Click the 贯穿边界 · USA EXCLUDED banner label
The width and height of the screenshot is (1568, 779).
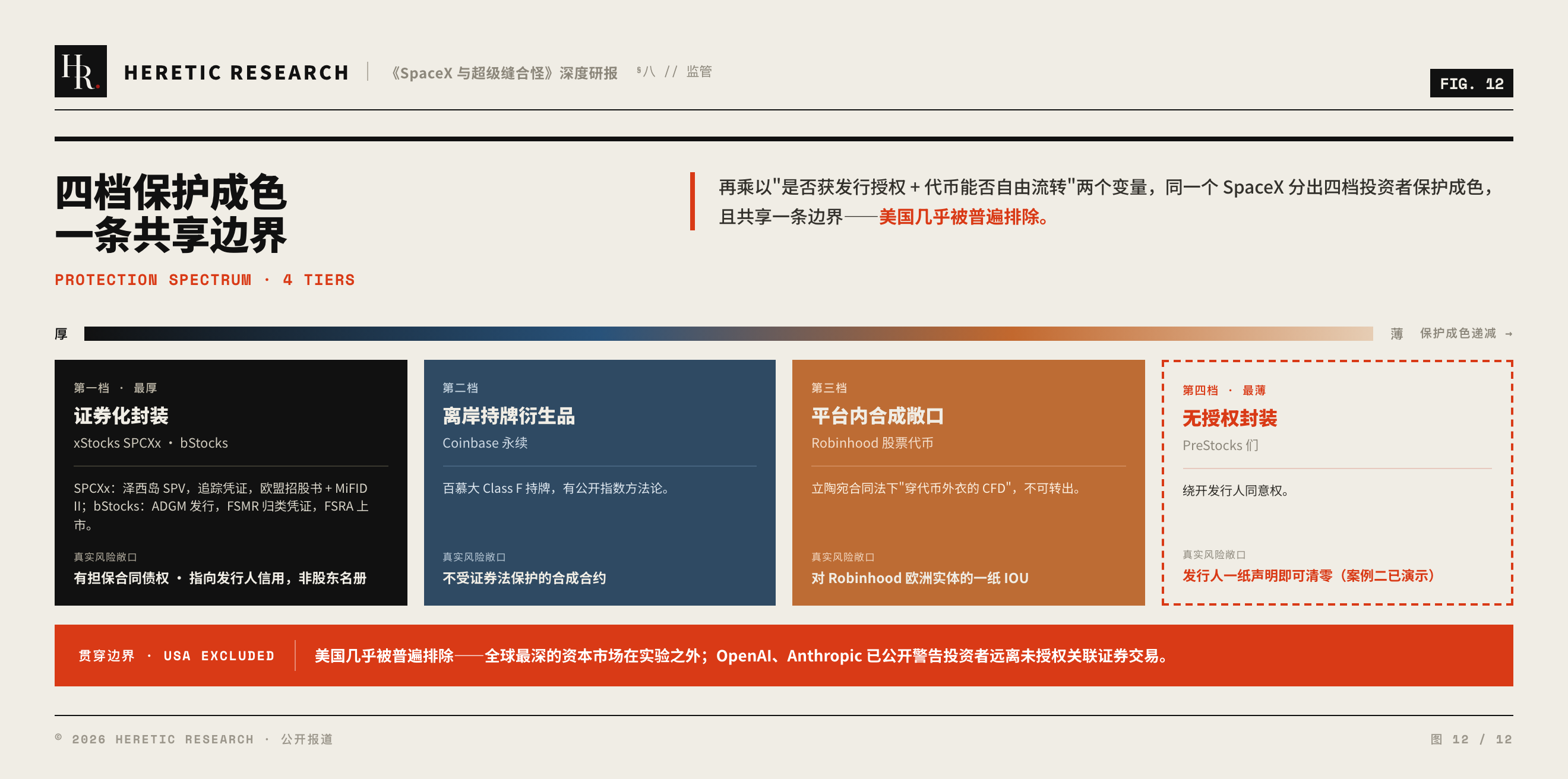click(176, 655)
